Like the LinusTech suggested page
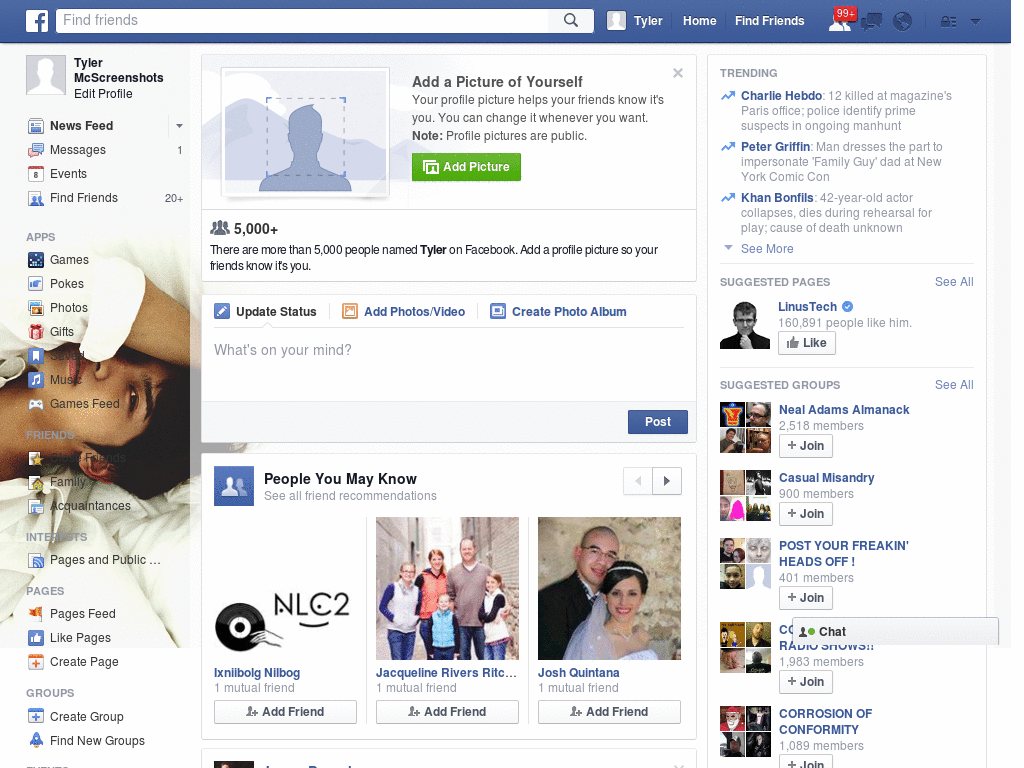Screen dimensions: 1024x768 [807, 343]
